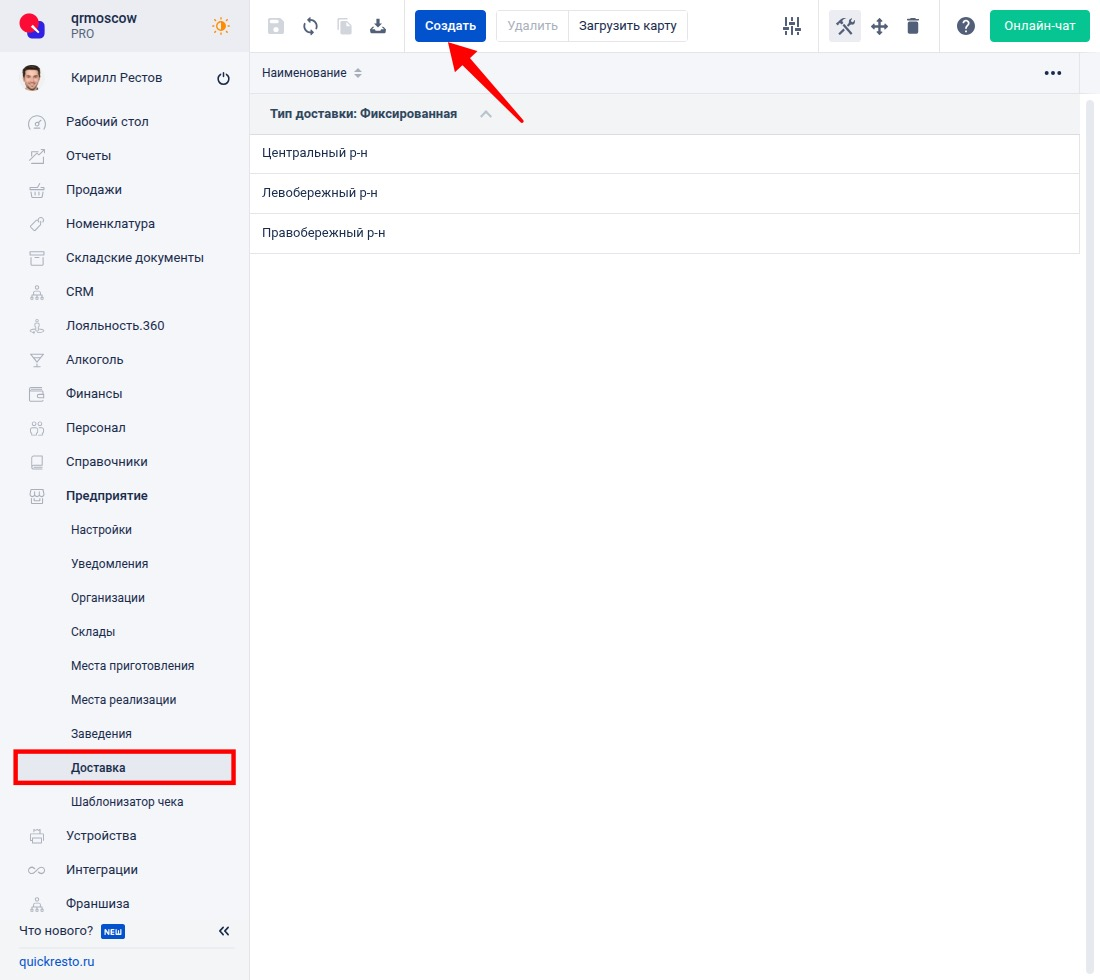This screenshot has width=1100, height=980.
Task: Click the download export icon
Action: click(378, 26)
